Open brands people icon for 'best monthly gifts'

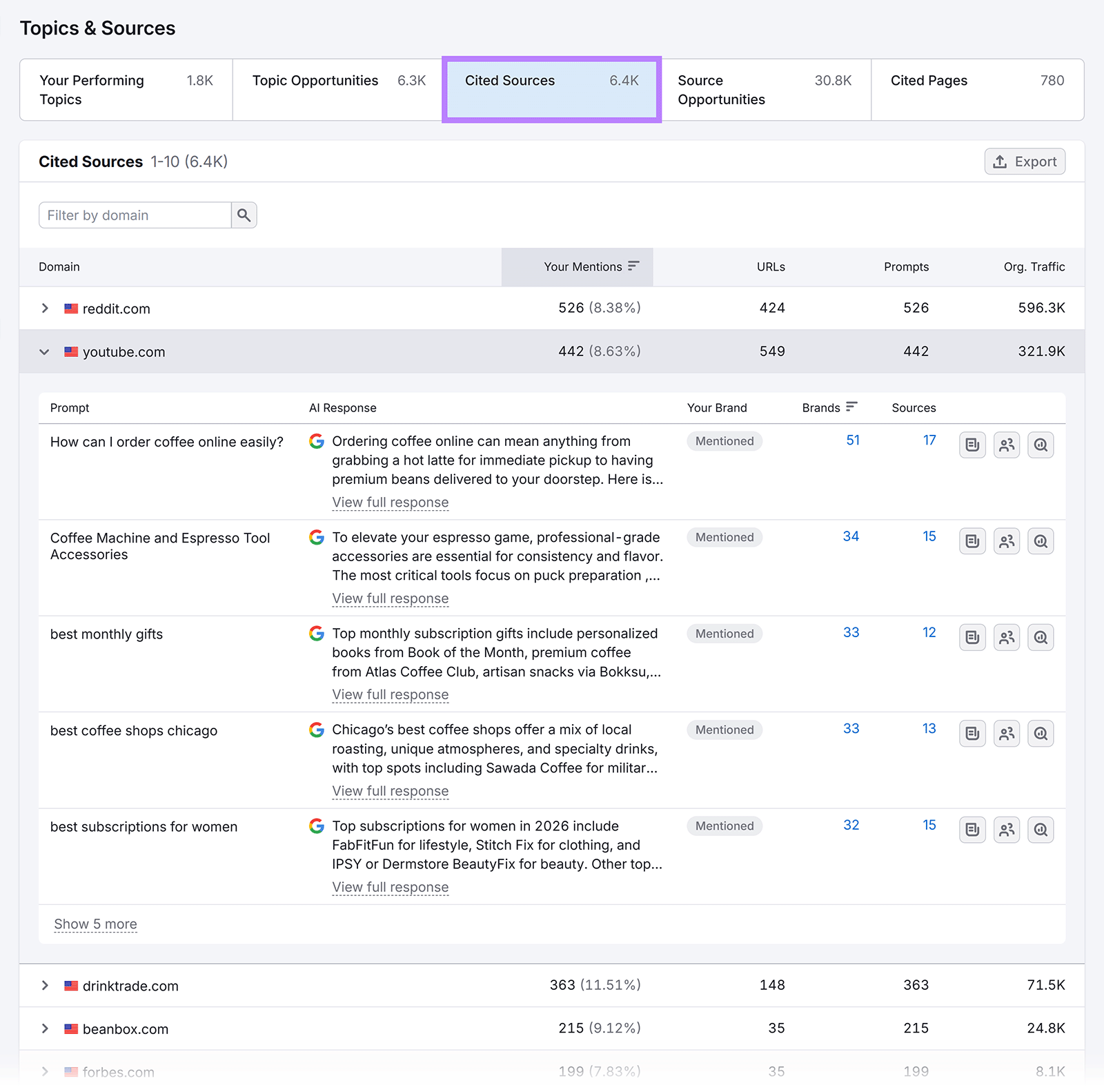point(1007,637)
